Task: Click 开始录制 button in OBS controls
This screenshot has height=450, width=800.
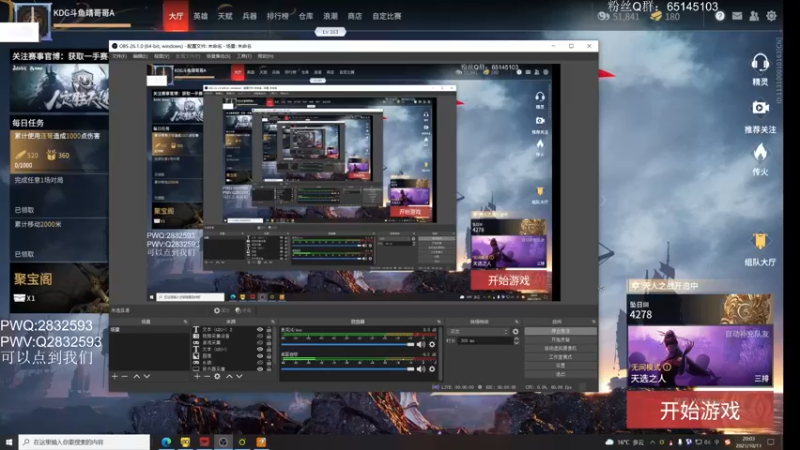Action: tap(560, 340)
